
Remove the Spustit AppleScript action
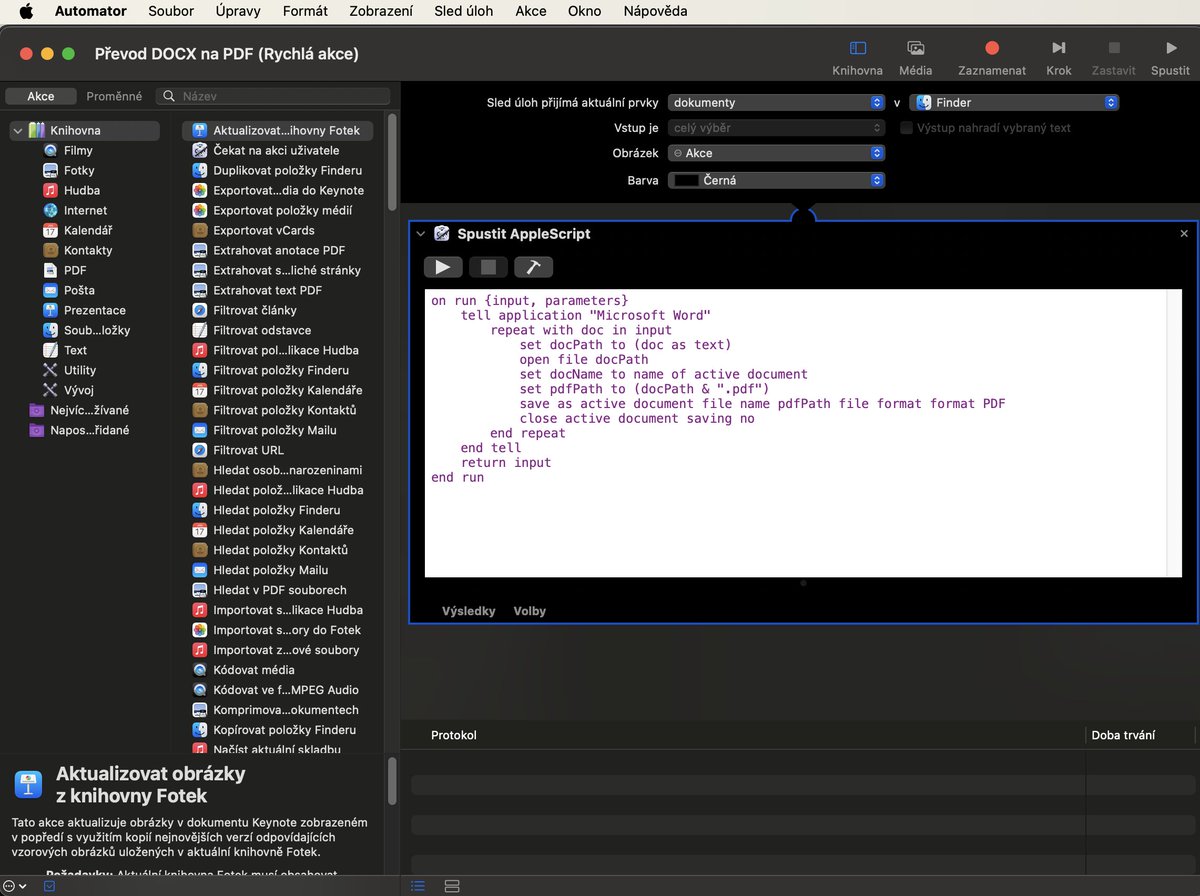(1184, 234)
